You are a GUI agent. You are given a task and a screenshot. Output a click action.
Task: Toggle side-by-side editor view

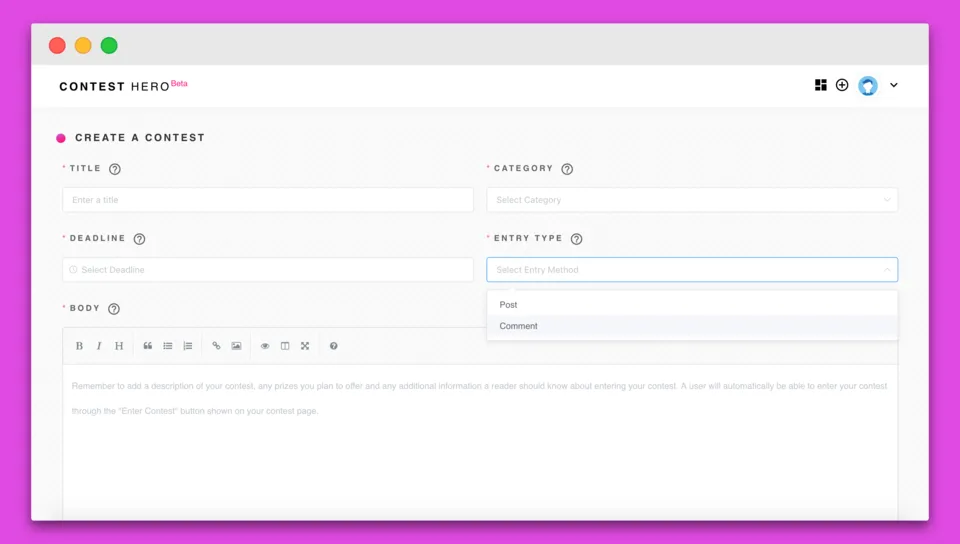[285, 346]
